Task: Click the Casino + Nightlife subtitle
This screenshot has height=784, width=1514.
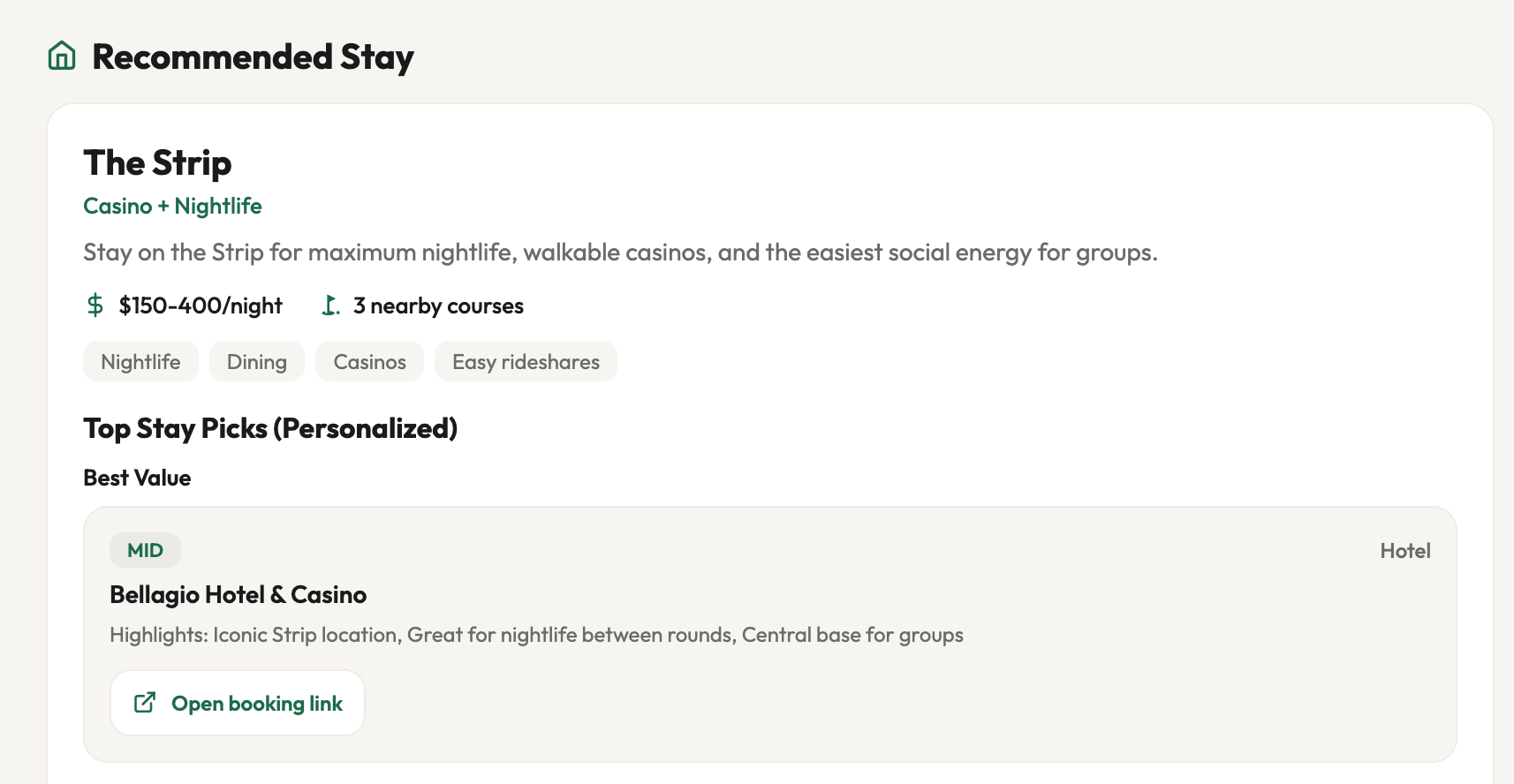Action: coord(172,207)
